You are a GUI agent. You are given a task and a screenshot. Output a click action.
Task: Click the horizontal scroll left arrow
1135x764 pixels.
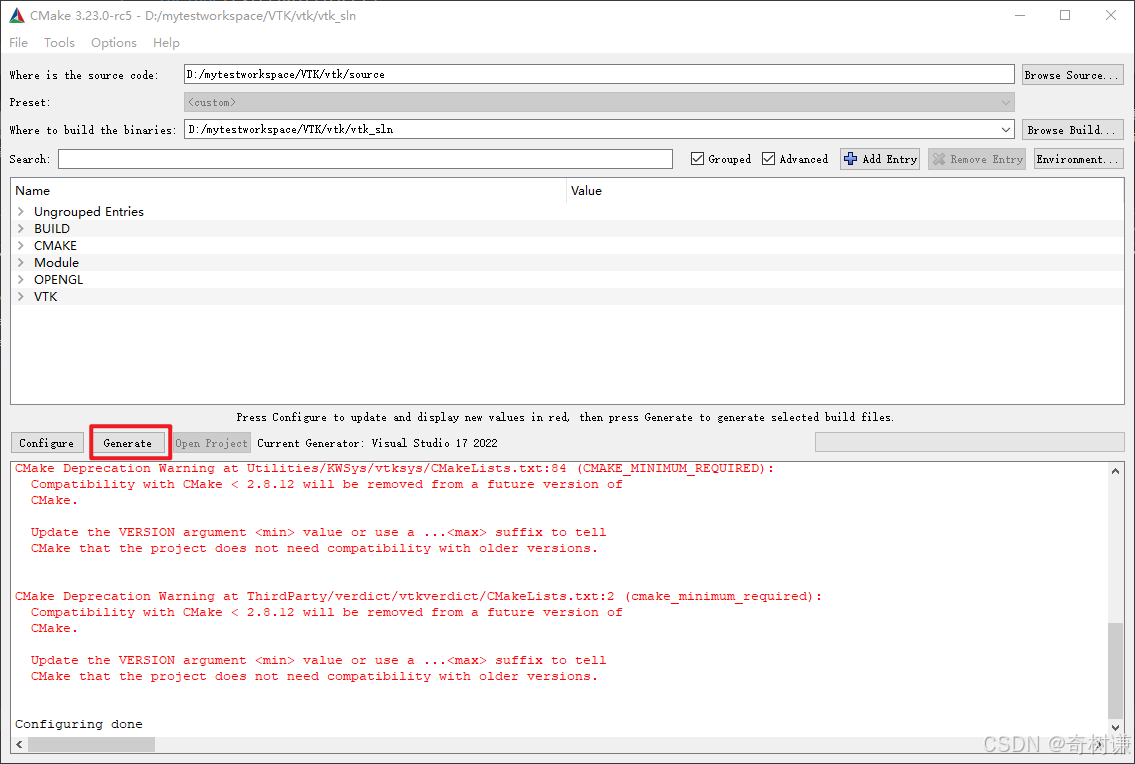click(x=20, y=744)
